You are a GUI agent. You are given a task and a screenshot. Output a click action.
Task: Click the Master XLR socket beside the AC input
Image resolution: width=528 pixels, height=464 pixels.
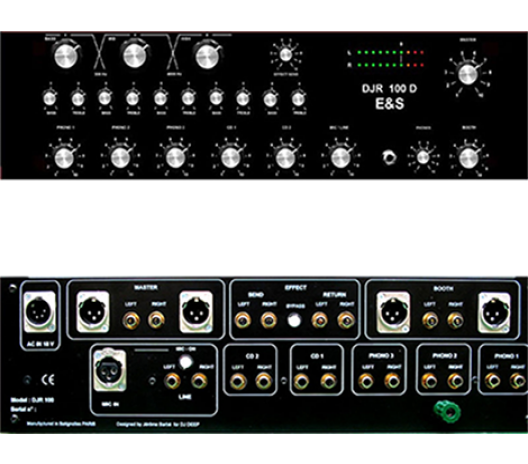tap(93, 312)
